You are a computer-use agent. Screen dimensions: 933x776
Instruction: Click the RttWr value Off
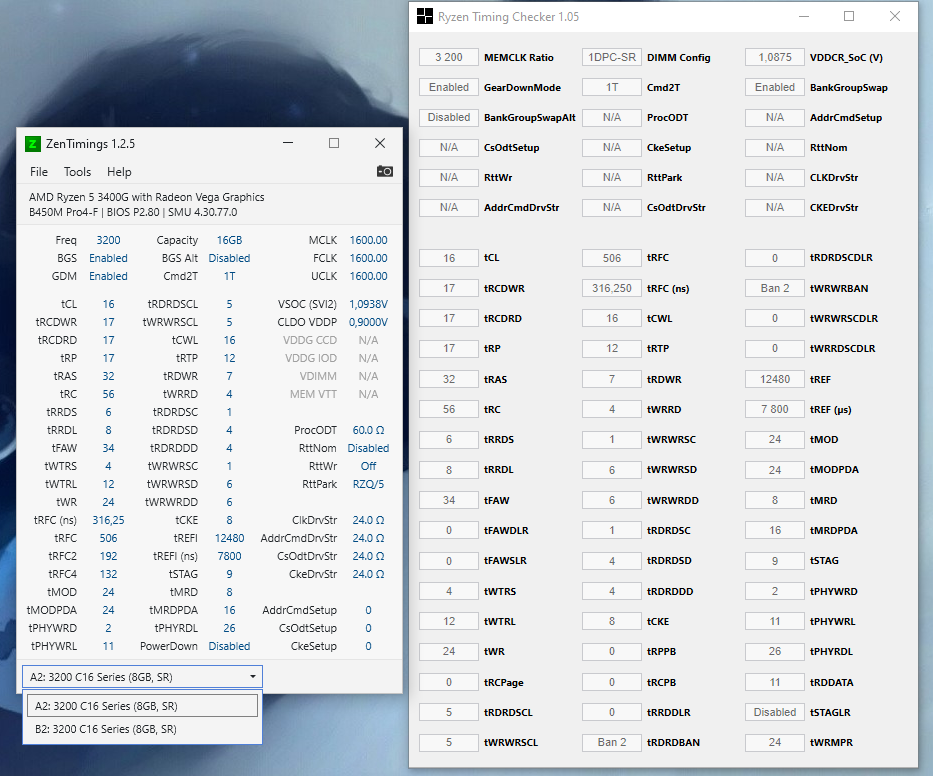(368, 466)
